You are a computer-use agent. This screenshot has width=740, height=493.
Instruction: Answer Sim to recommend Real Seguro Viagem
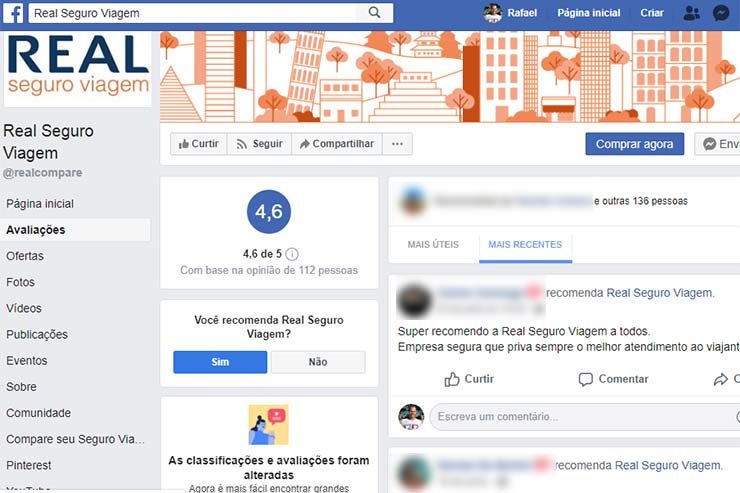(220, 362)
